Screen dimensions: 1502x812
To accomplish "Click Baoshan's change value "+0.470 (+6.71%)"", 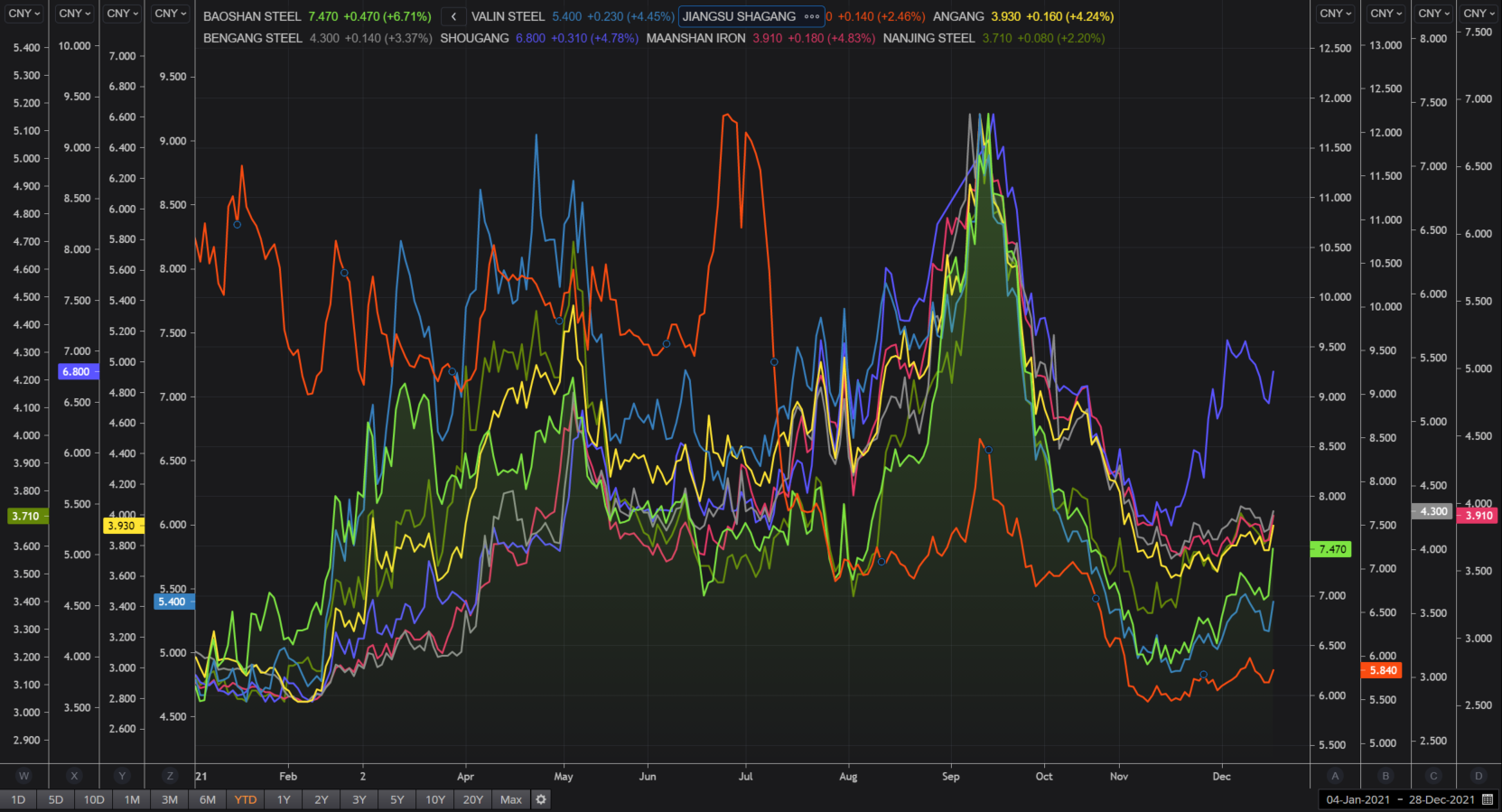I will coord(387,16).
